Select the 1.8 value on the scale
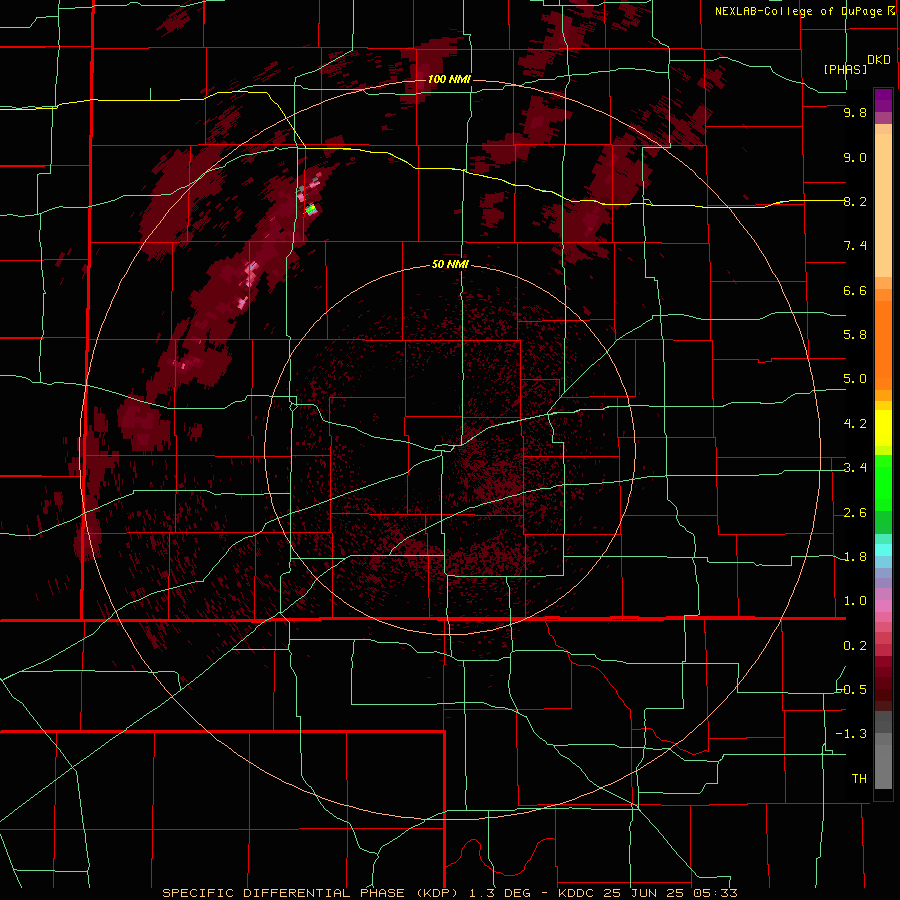Viewport: 900px width, 900px height. click(855, 557)
